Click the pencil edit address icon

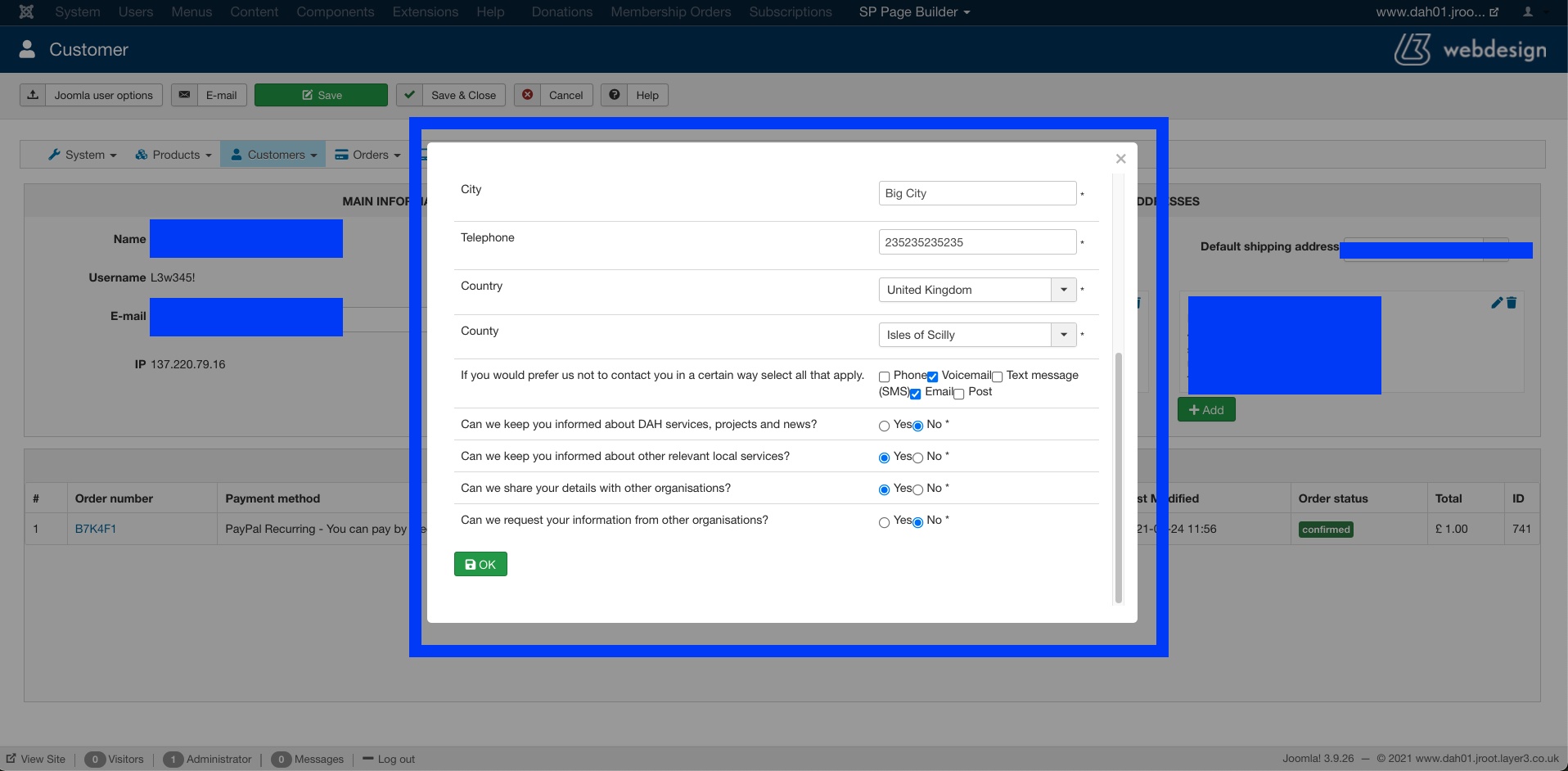1497,303
